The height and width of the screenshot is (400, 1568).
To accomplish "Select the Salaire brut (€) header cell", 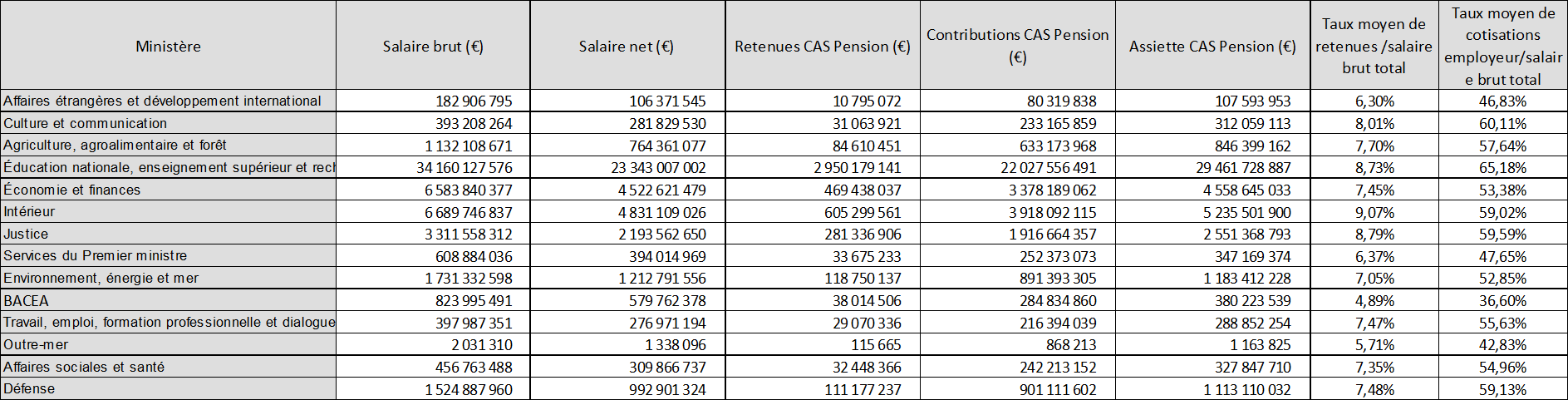I will (x=433, y=47).
